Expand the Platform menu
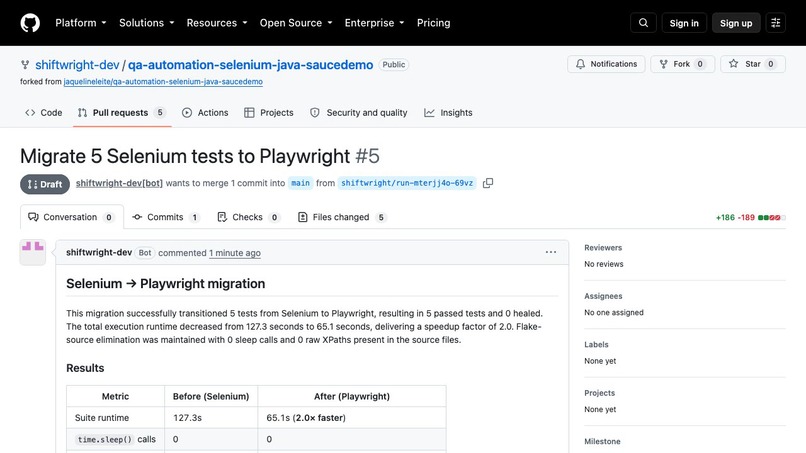 [81, 23]
